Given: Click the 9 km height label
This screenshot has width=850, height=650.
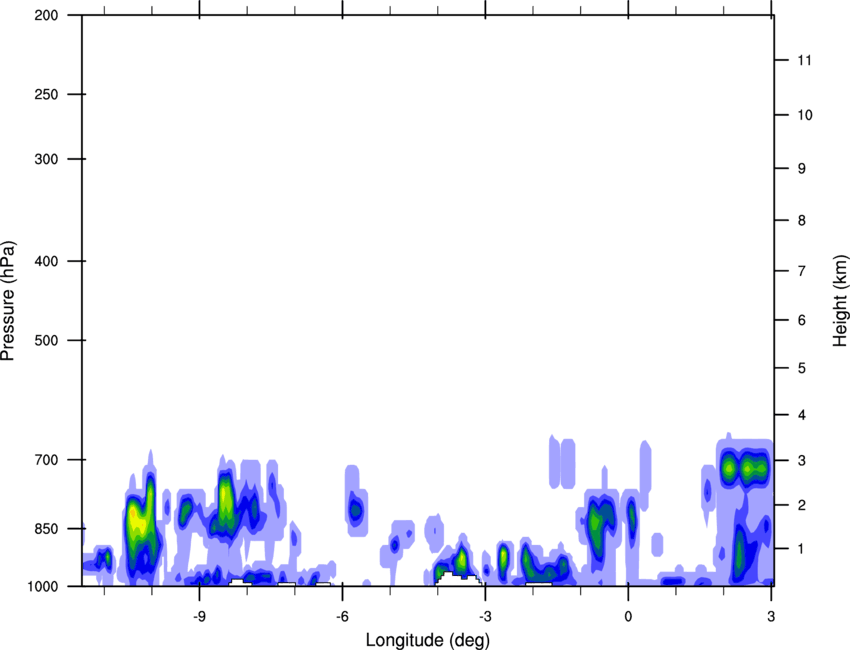Looking at the screenshot, I should 802,169.
